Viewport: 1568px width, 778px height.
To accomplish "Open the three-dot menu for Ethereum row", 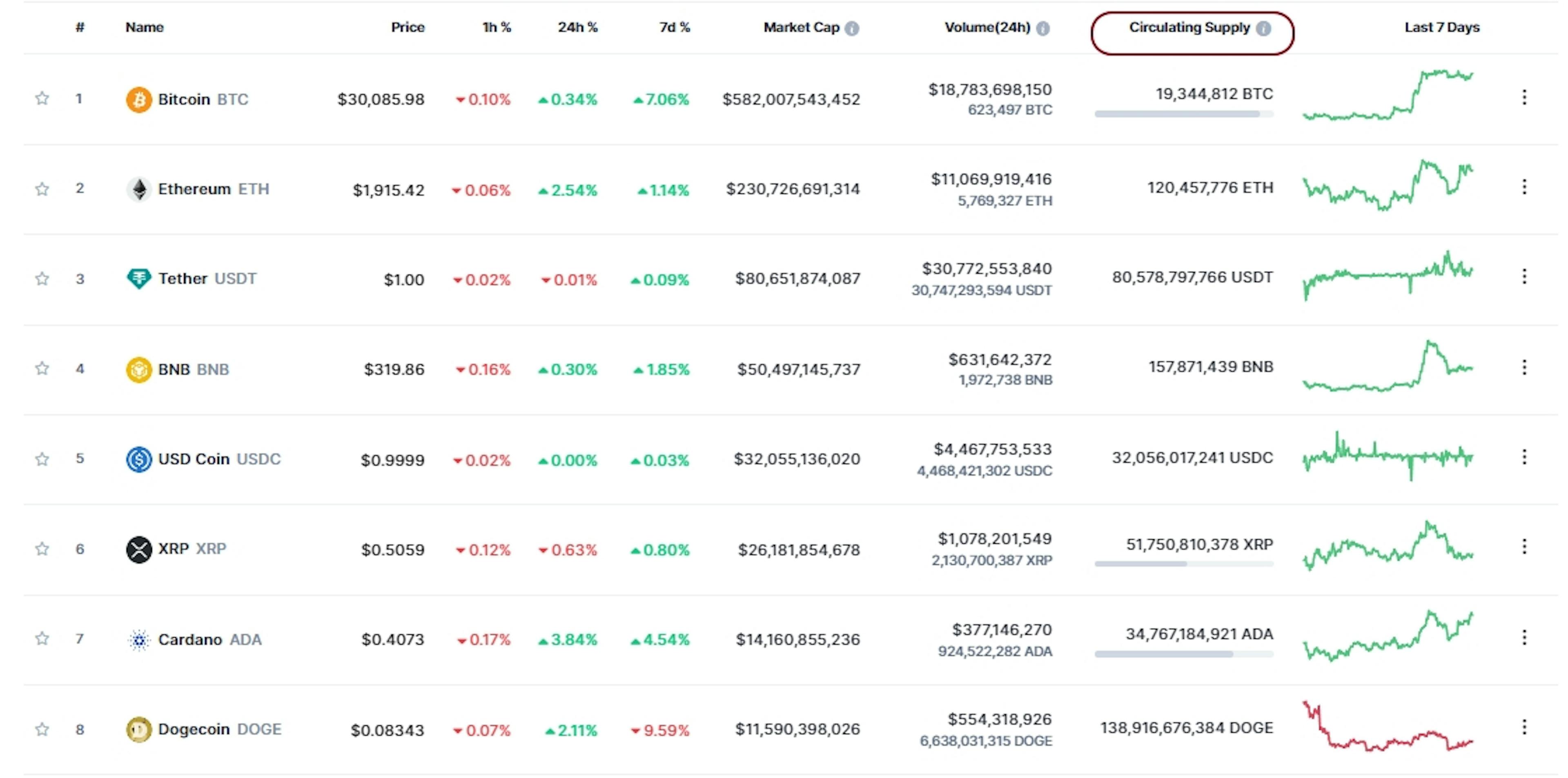I will tap(1524, 187).
